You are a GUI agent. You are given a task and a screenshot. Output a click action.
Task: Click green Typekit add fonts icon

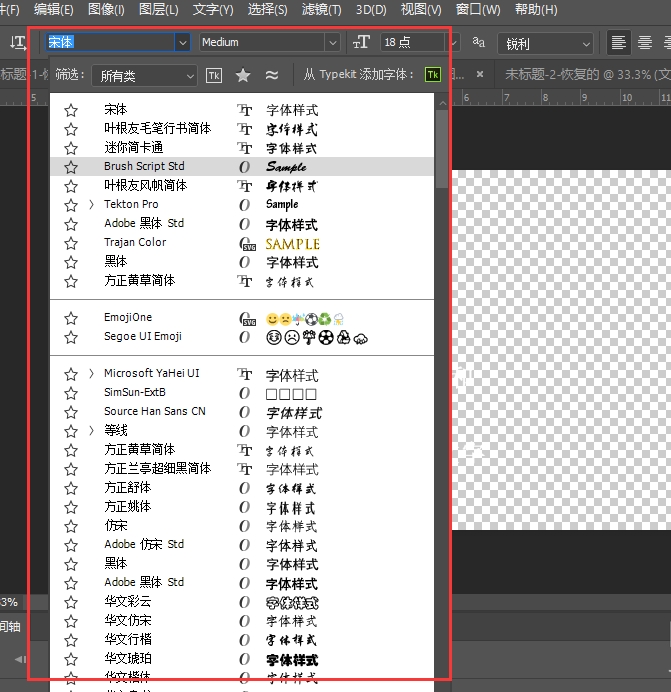pyautogui.click(x=432, y=75)
